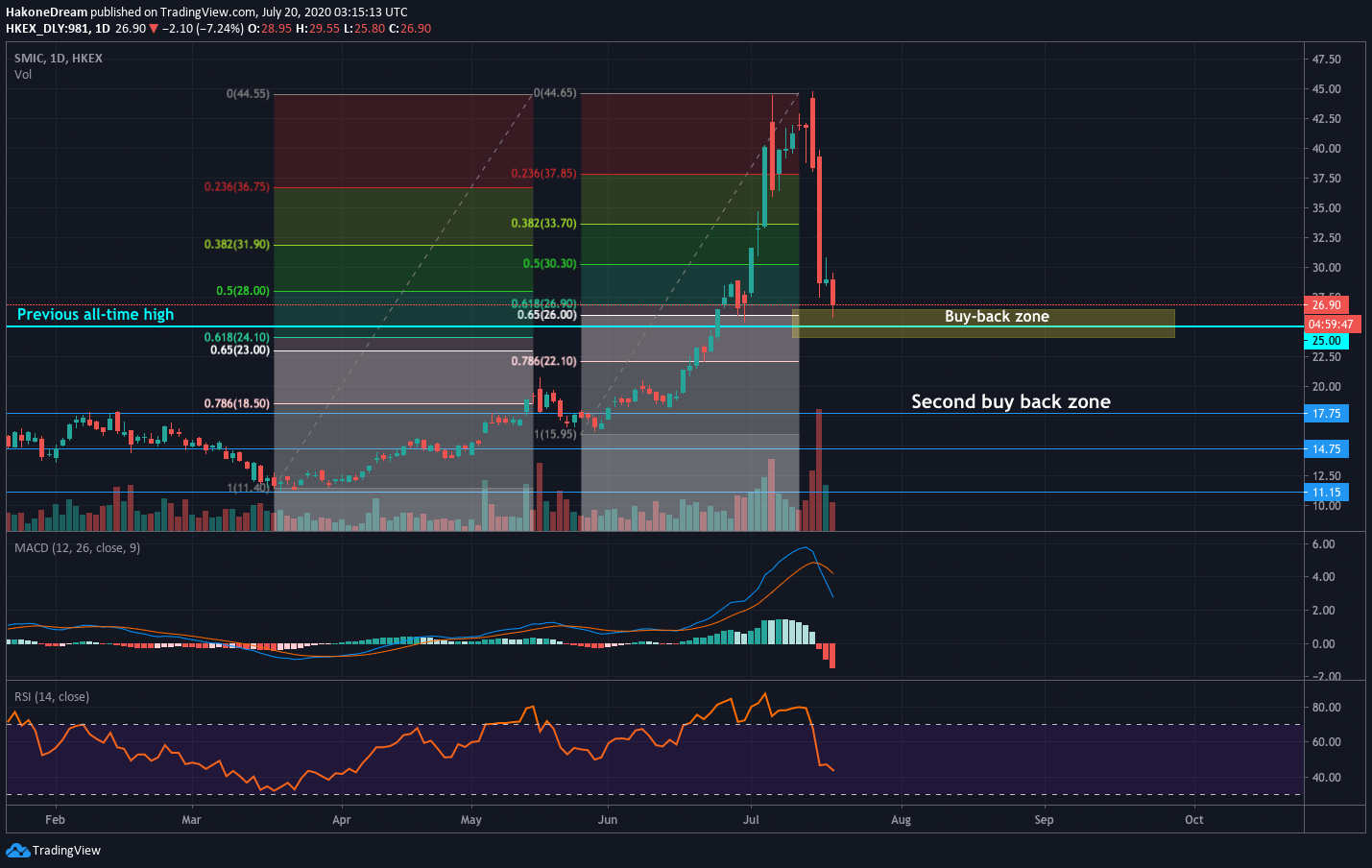Select the 17.75 blue price tag

pyautogui.click(x=1326, y=414)
